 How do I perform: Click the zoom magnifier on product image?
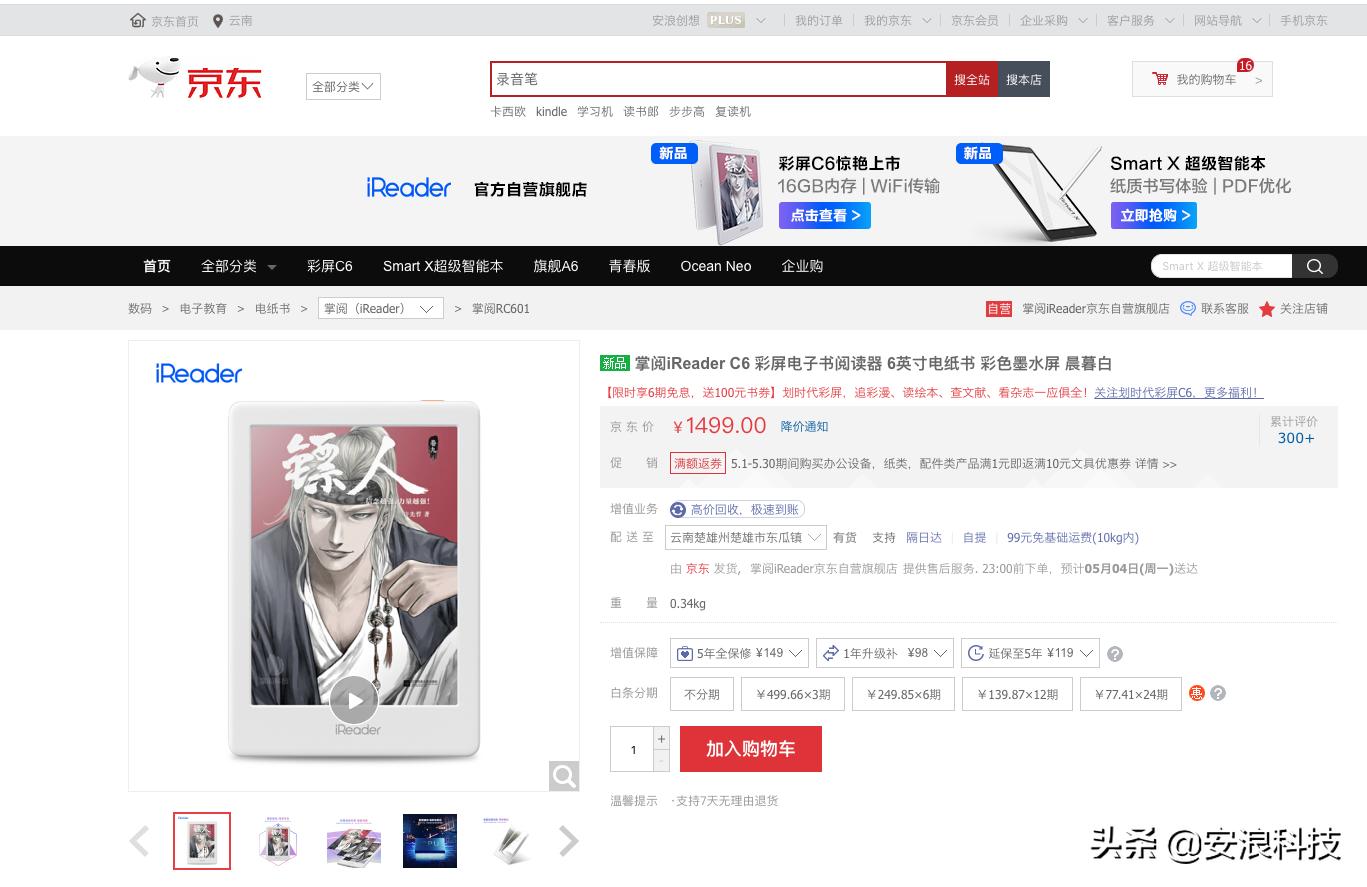(563, 775)
